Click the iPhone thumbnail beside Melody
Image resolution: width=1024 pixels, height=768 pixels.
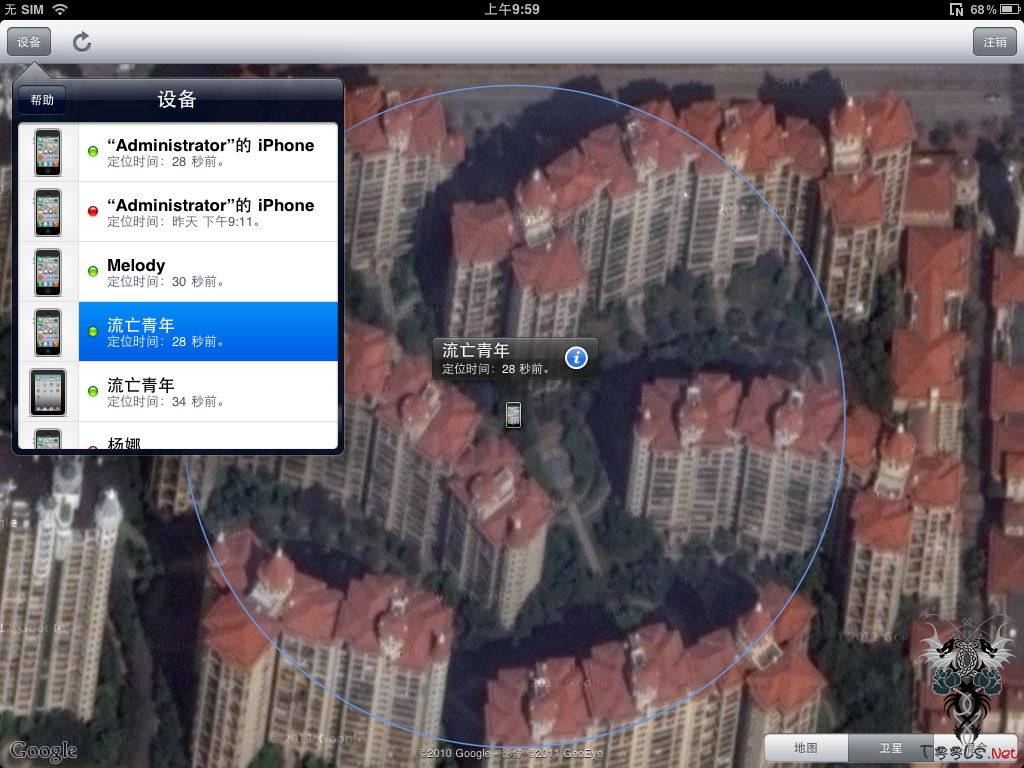click(x=48, y=272)
